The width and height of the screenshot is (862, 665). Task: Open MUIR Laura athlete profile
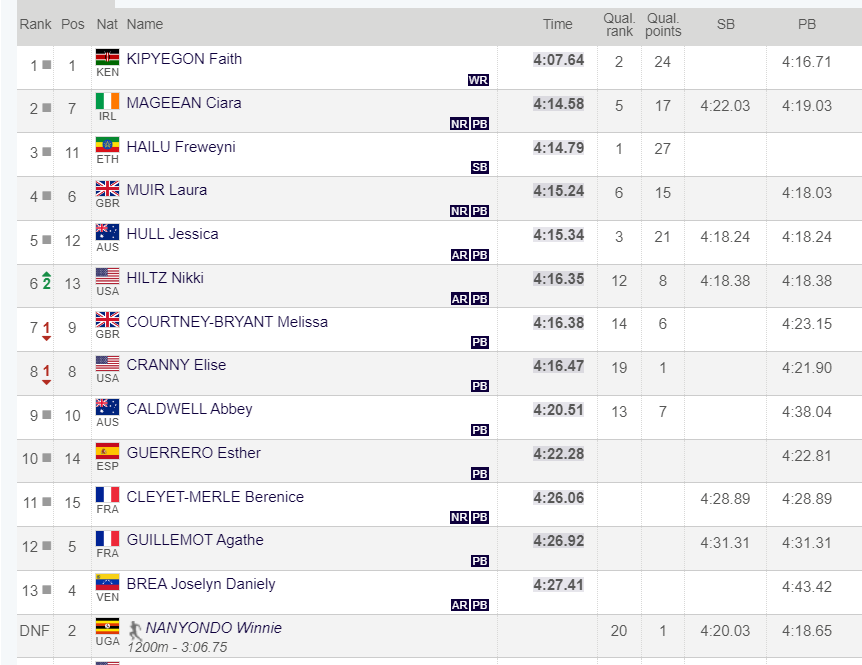pyautogui.click(x=167, y=190)
